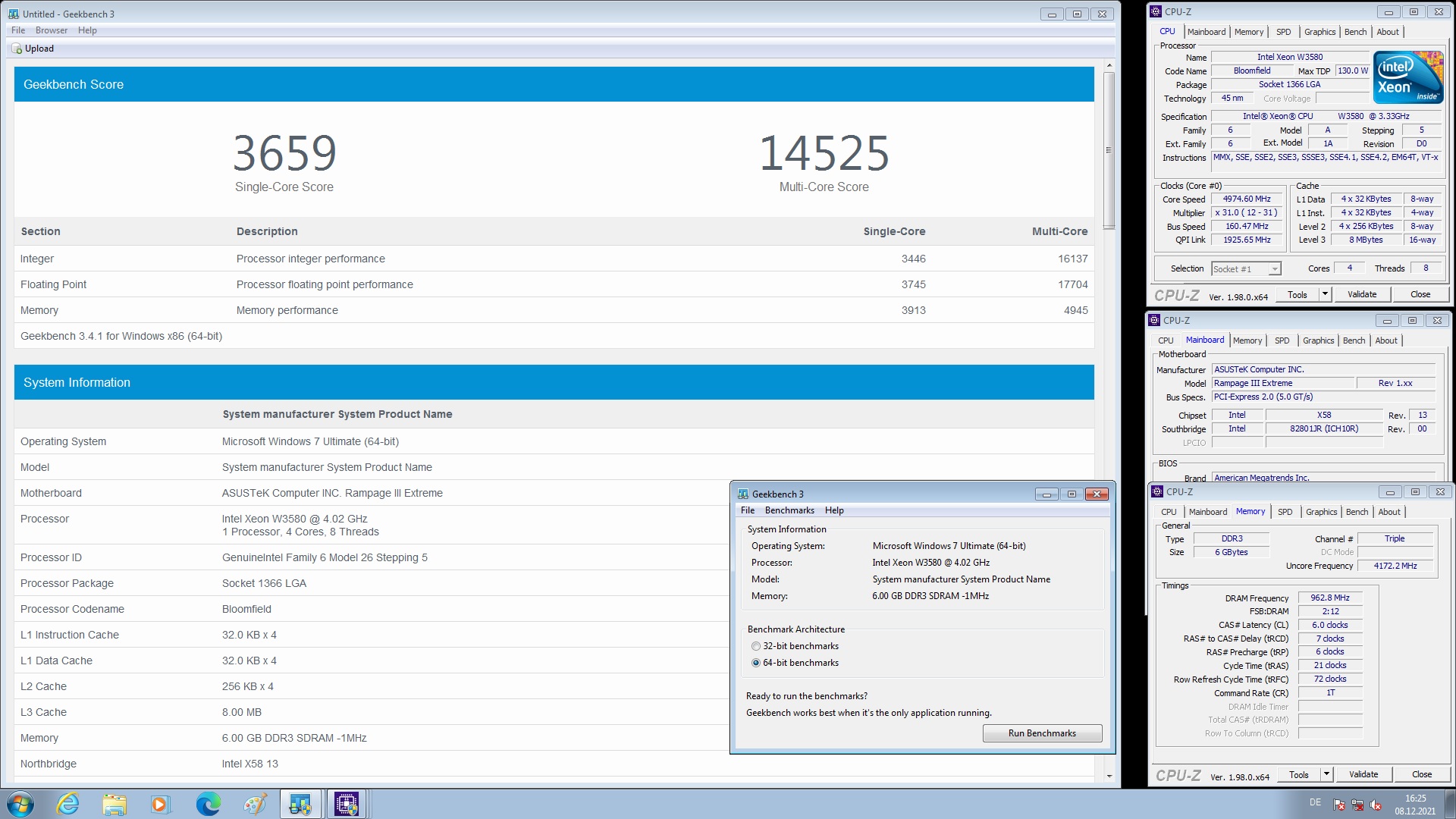Launch Microsoft Edge from the taskbar

coord(208,804)
